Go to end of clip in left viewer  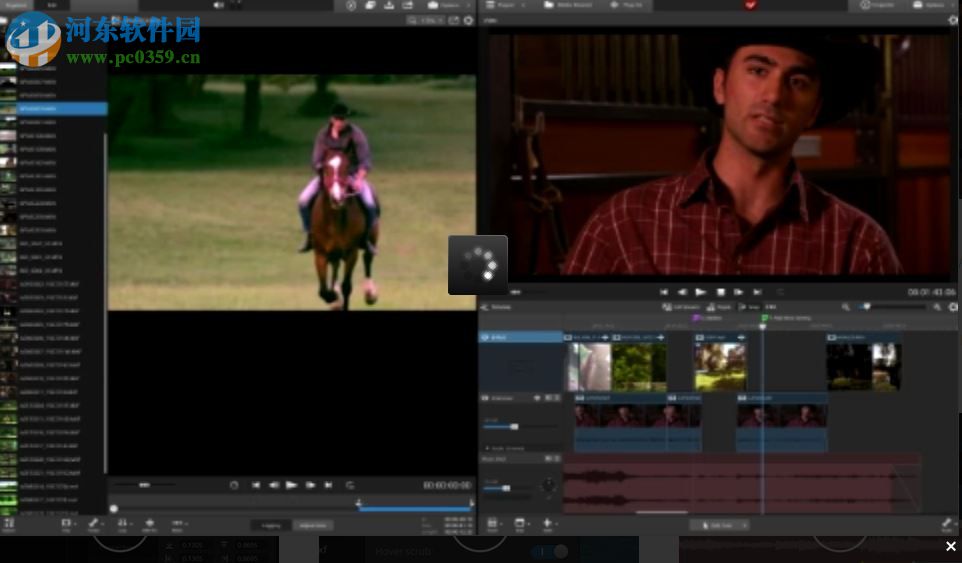click(x=328, y=485)
